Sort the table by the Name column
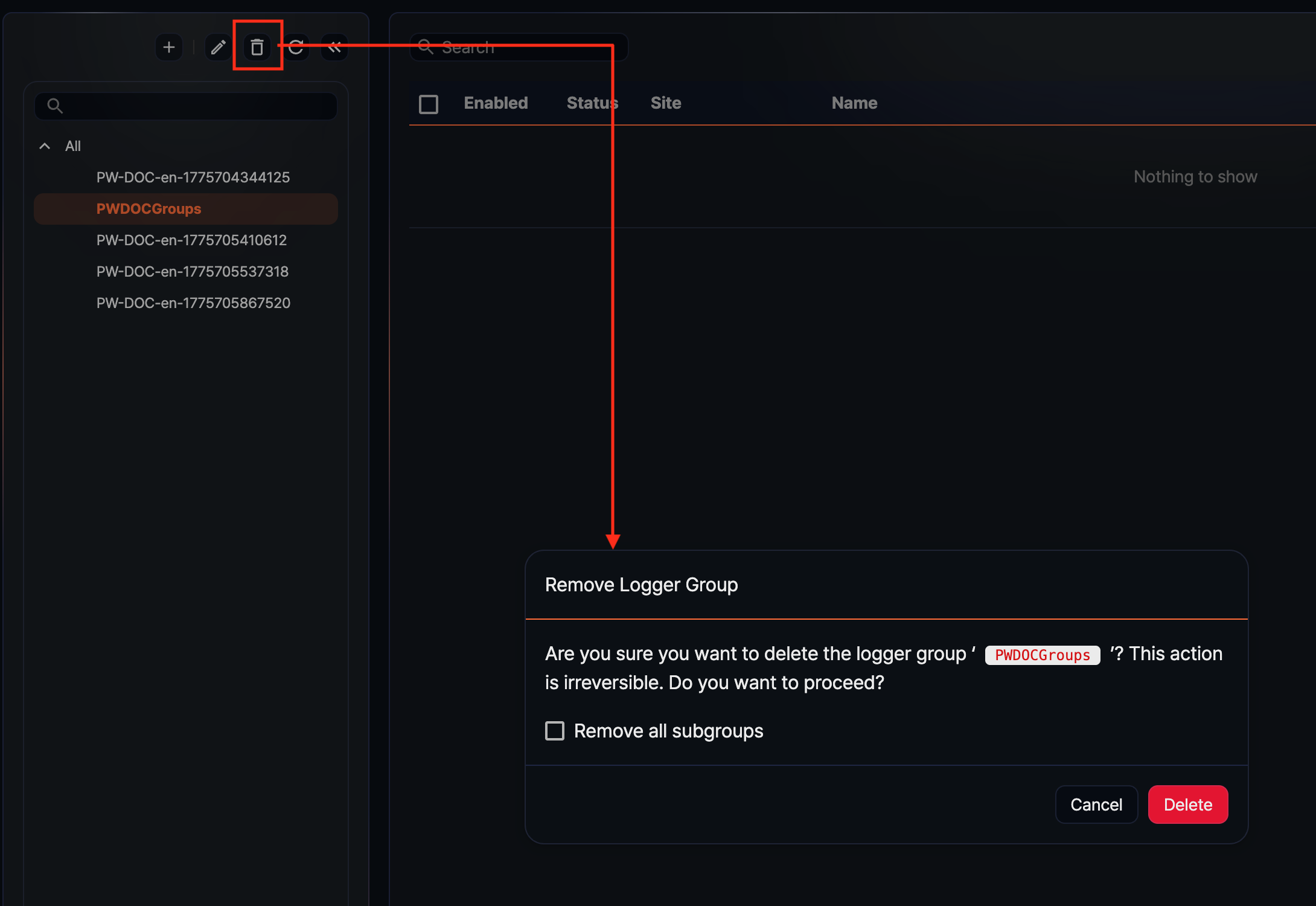 (x=854, y=103)
